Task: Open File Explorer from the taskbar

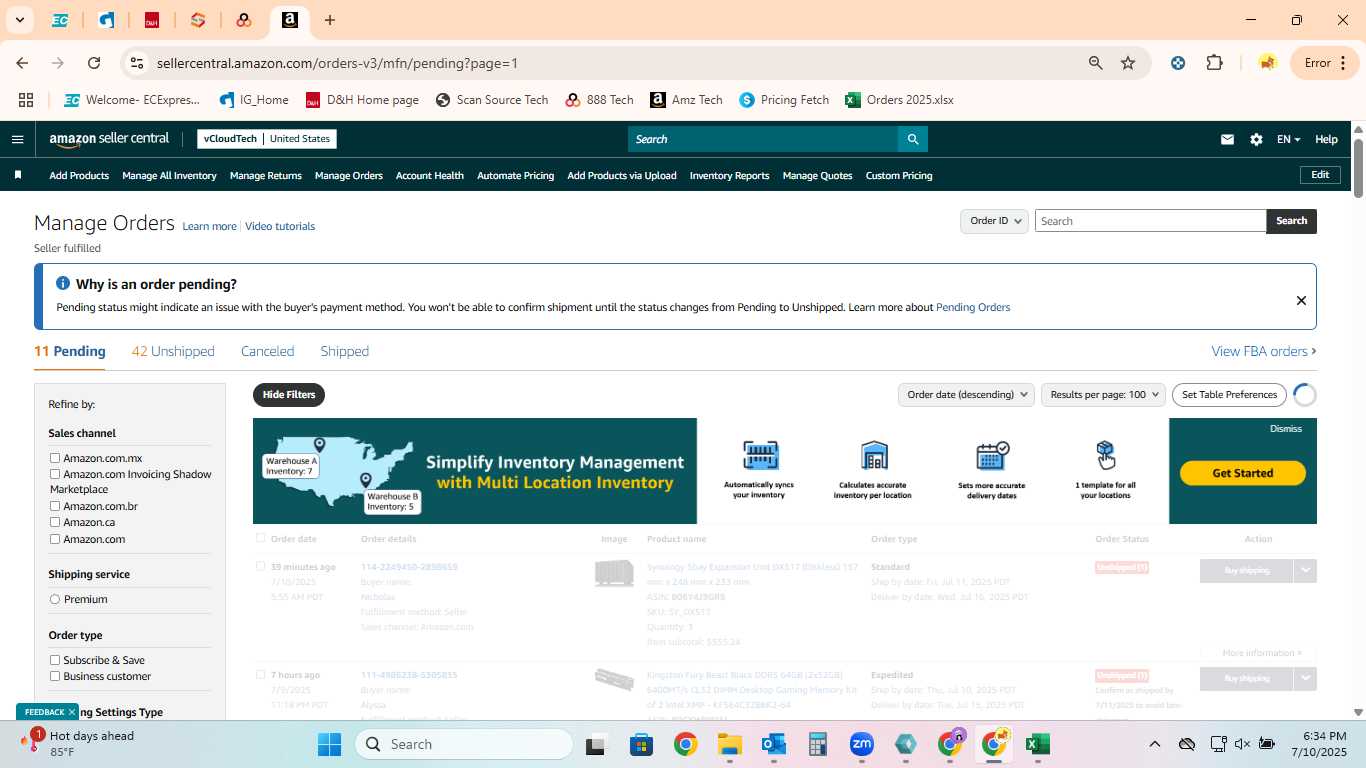Action: click(x=729, y=744)
